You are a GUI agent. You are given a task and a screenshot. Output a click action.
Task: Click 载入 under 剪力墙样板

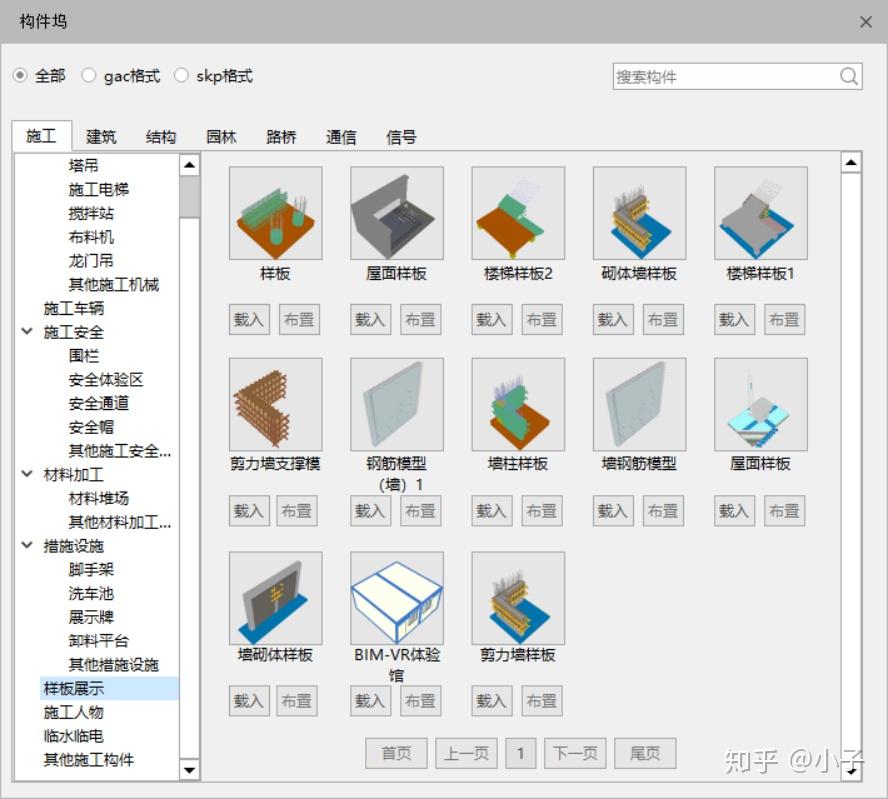tap(490, 700)
